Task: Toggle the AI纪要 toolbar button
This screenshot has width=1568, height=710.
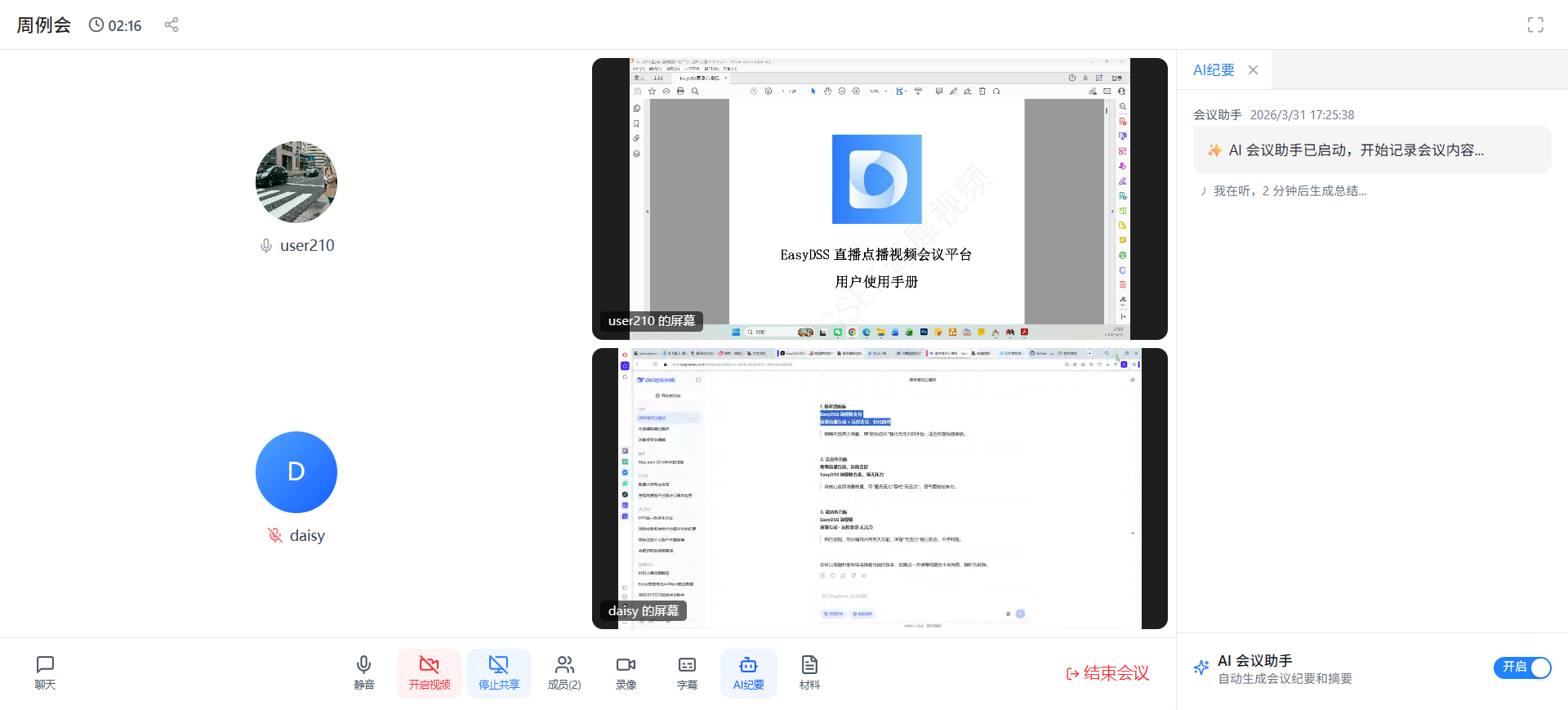Action: [749, 673]
